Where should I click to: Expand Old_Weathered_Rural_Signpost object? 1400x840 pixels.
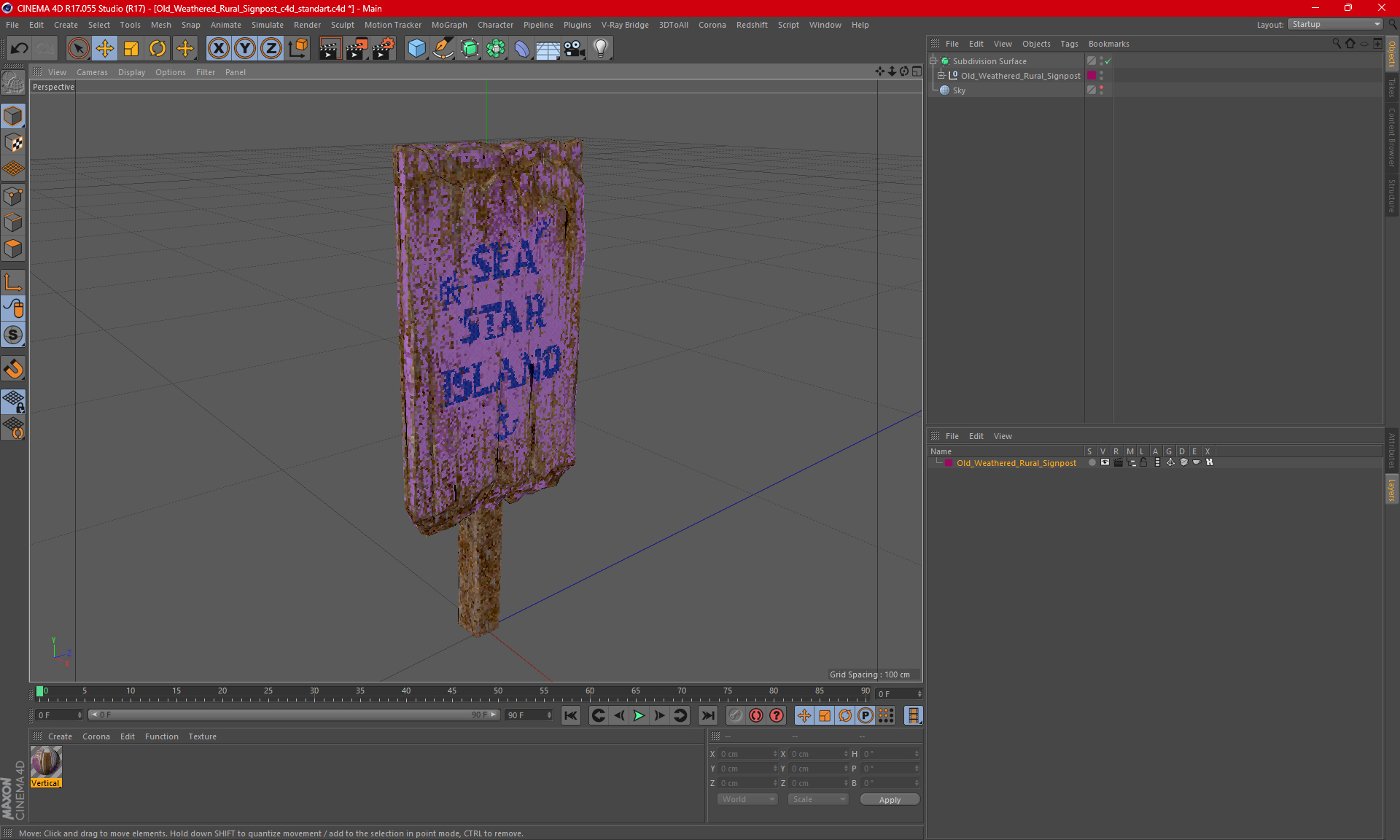941,76
